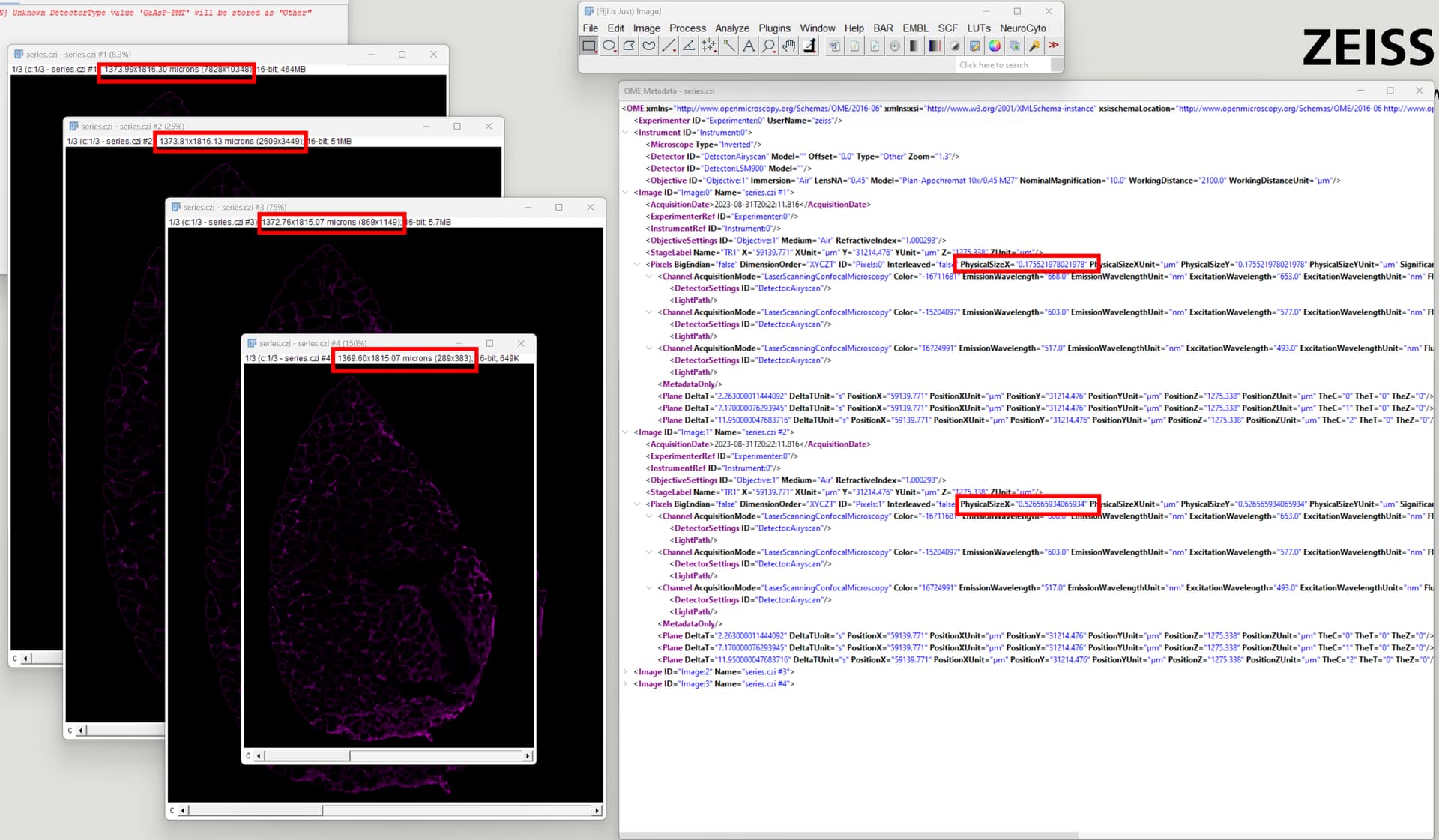Select the Rectangle selection tool
Viewport: 1439px width, 840px height.
pyautogui.click(x=588, y=46)
